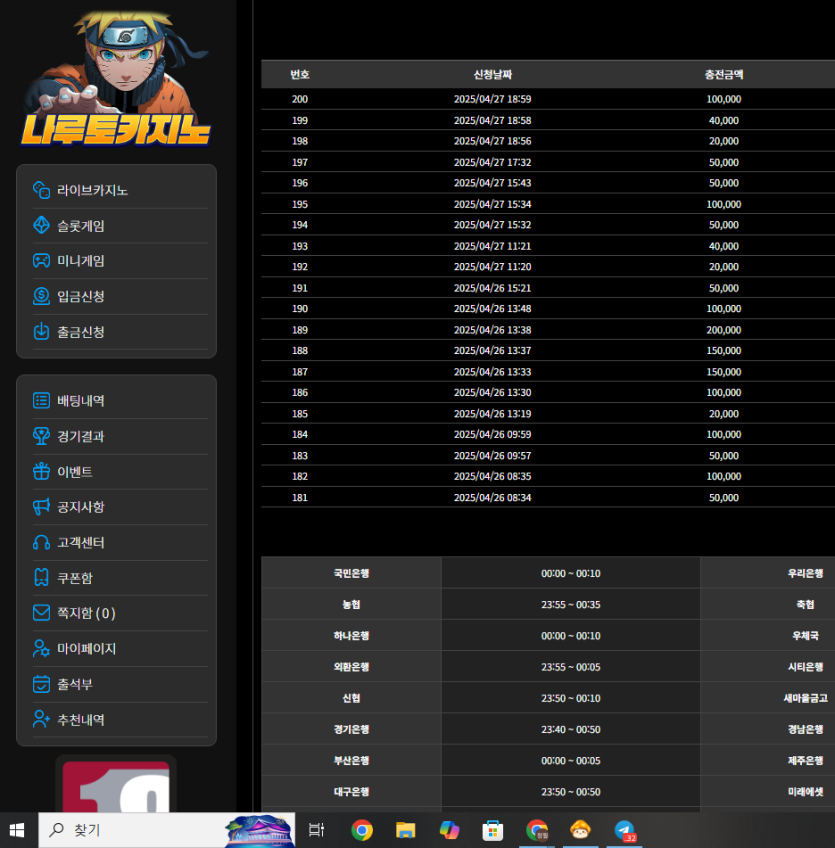
Task: Open Telegram from the taskbar
Action: 625,830
